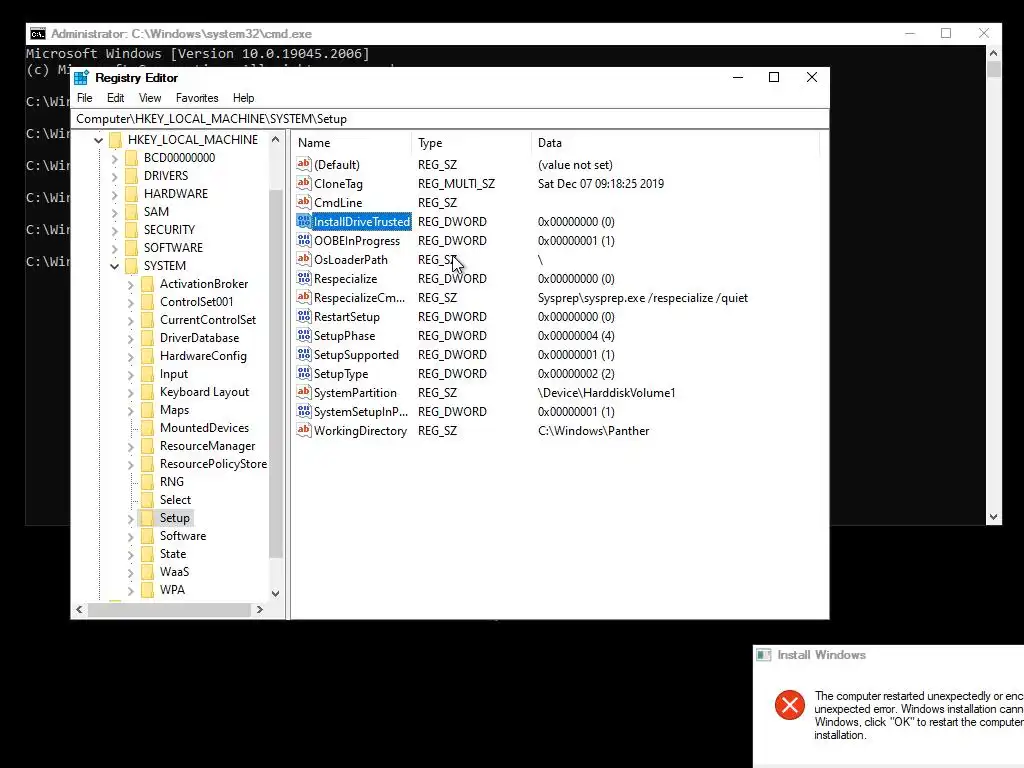1024x768 pixels.
Task: Select the RNG key
Action: [172, 482]
